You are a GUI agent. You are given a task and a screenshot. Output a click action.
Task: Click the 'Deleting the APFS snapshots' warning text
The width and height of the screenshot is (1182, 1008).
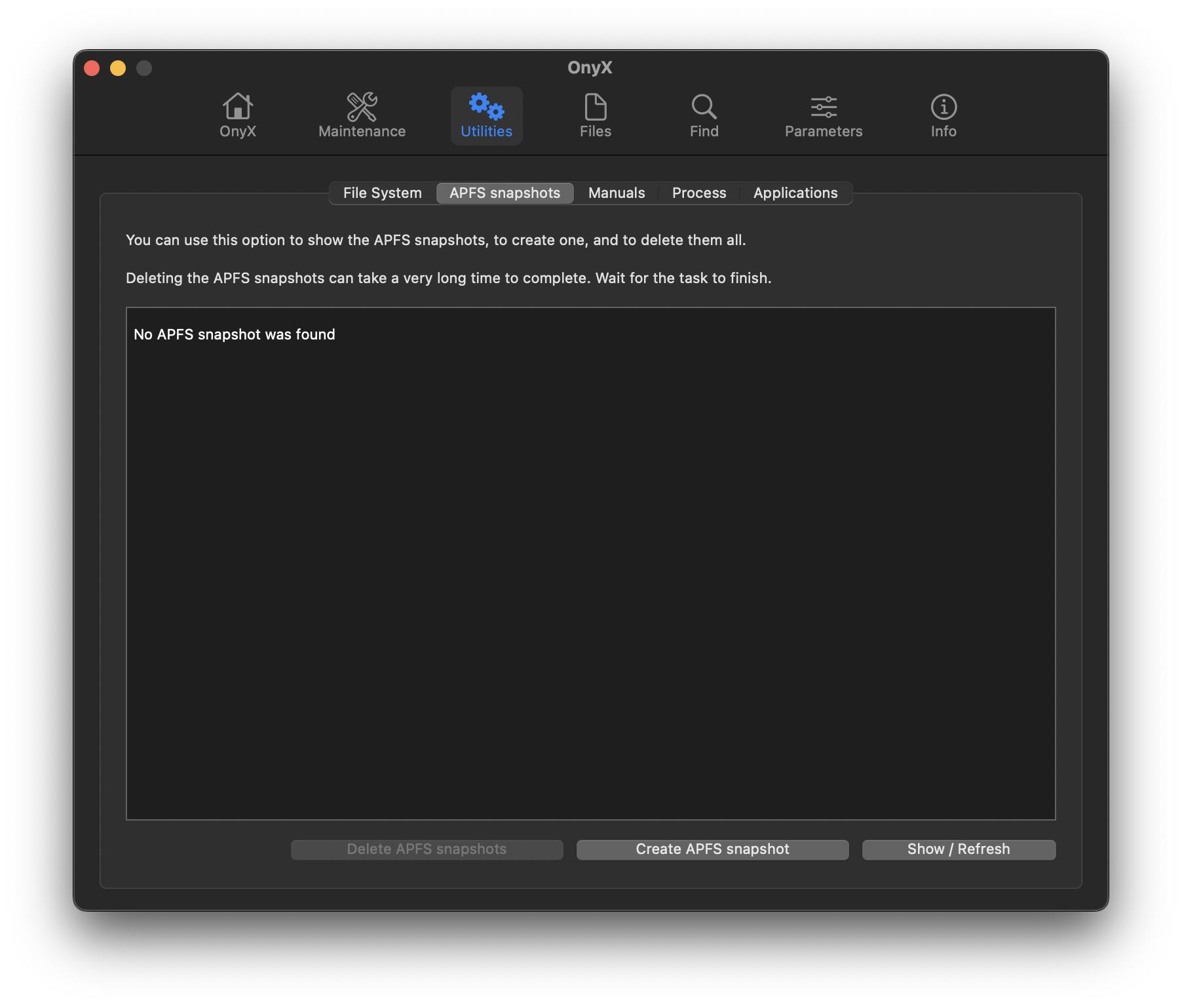[449, 279]
